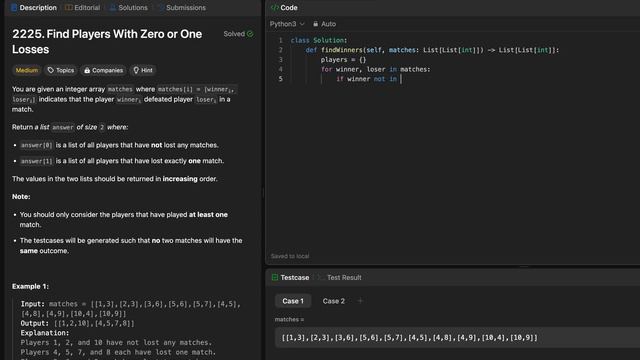640x360 pixels.
Task: Click the 'class Solution:' code line
Action: point(319,40)
